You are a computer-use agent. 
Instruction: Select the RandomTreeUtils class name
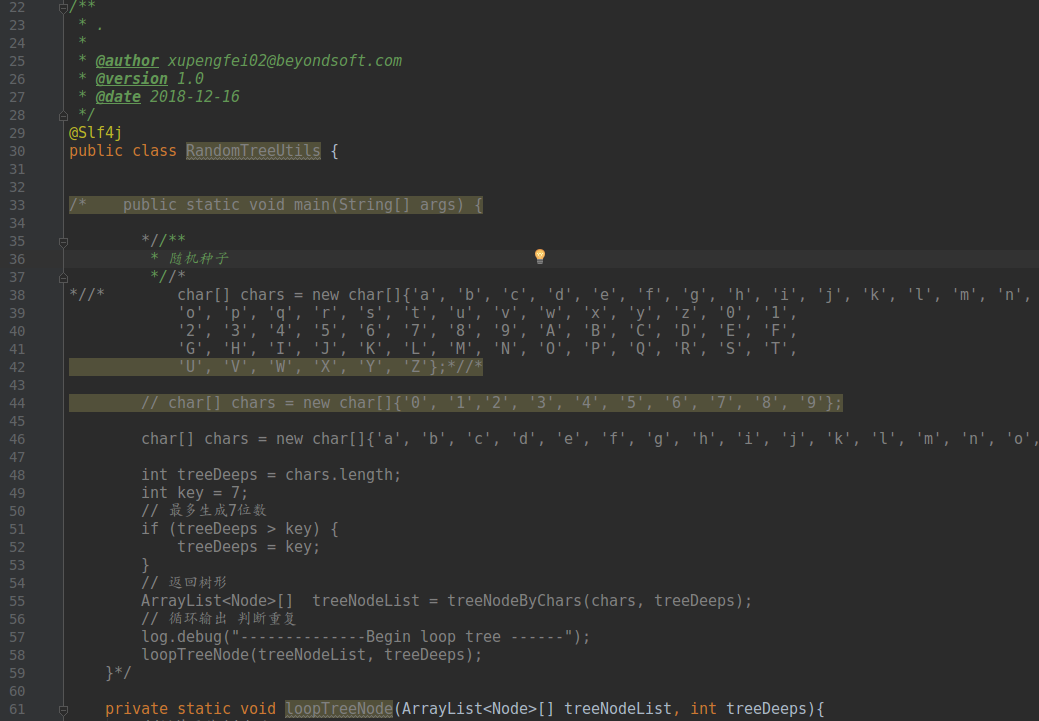253,151
